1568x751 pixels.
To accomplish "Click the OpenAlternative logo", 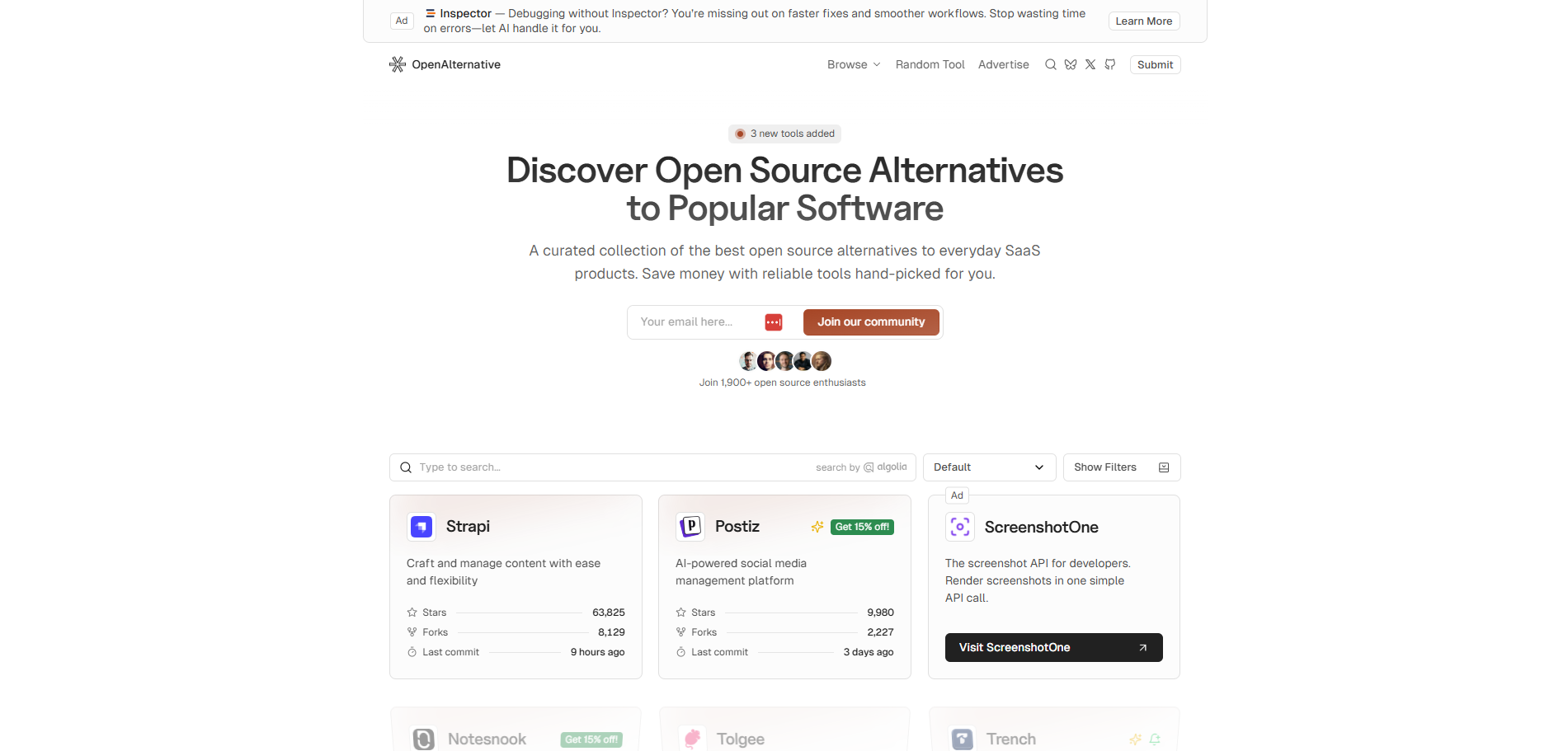I will (398, 64).
